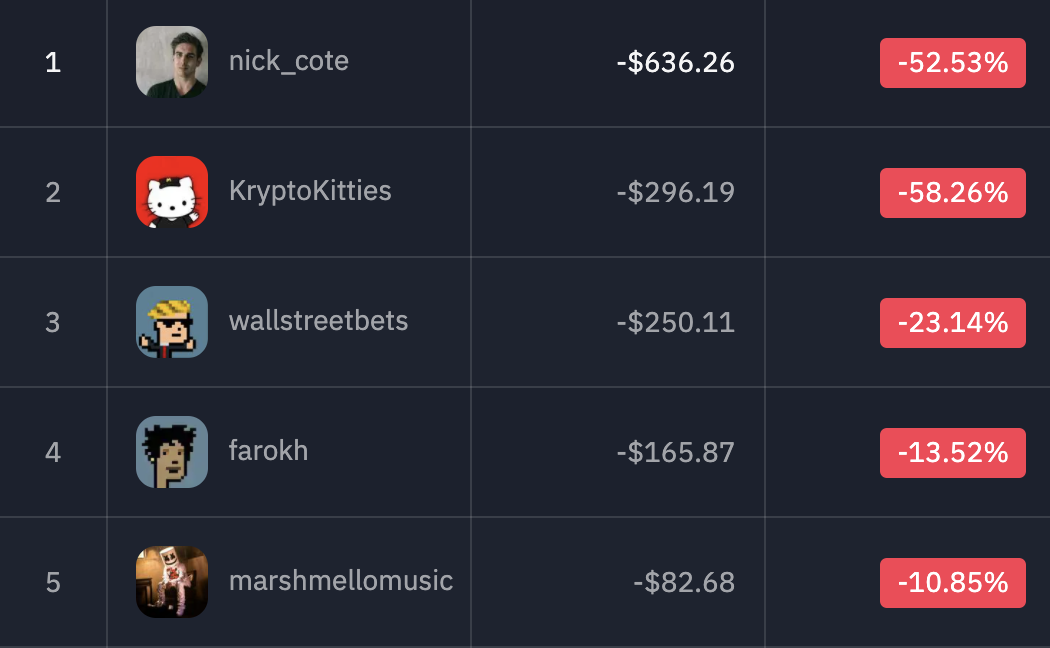This screenshot has height=648, width=1050.
Task: Click the marshmellomusic avatar image
Action: (172, 582)
